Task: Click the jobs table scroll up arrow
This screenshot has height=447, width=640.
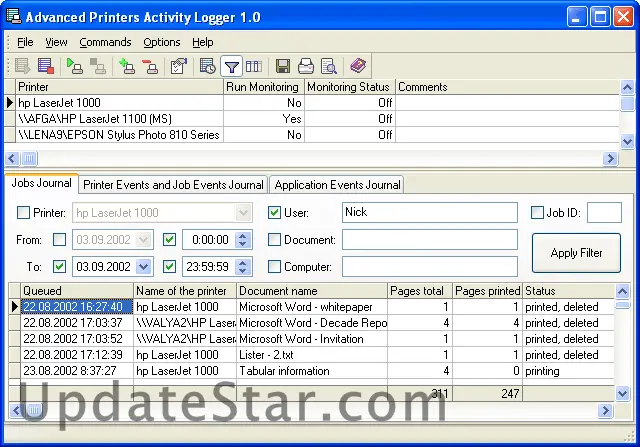Action: click(x=622, y=291)
